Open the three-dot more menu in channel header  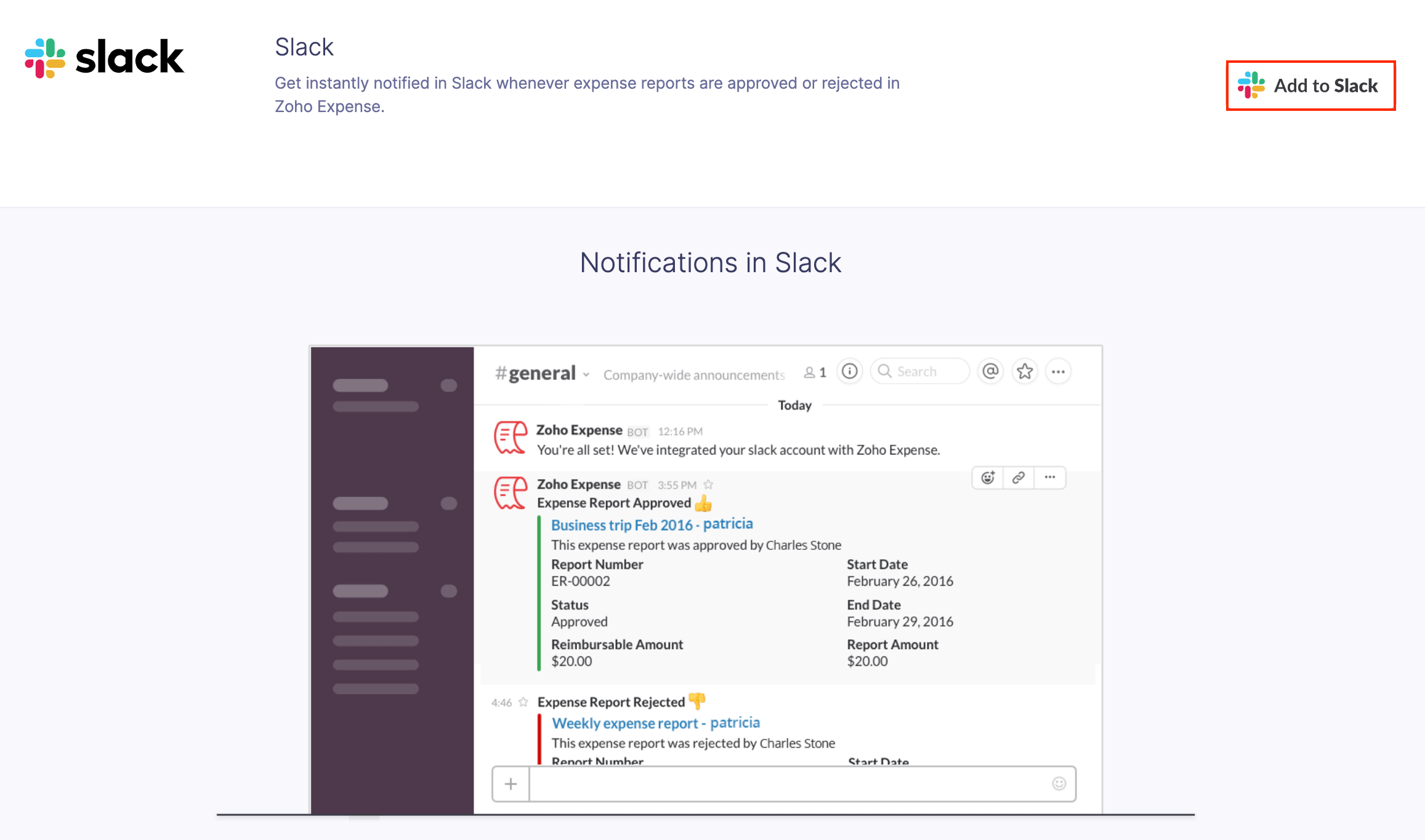coord(1058,371)
